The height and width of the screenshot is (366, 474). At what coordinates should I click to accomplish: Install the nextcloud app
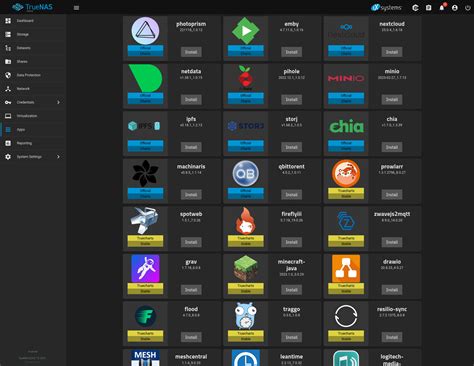392,52
